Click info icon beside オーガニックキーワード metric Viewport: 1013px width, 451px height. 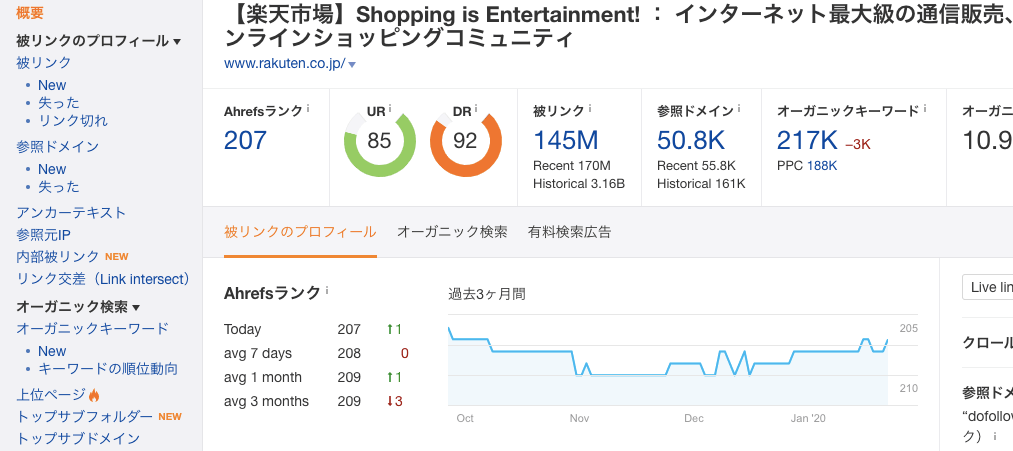tap(924, 108)
